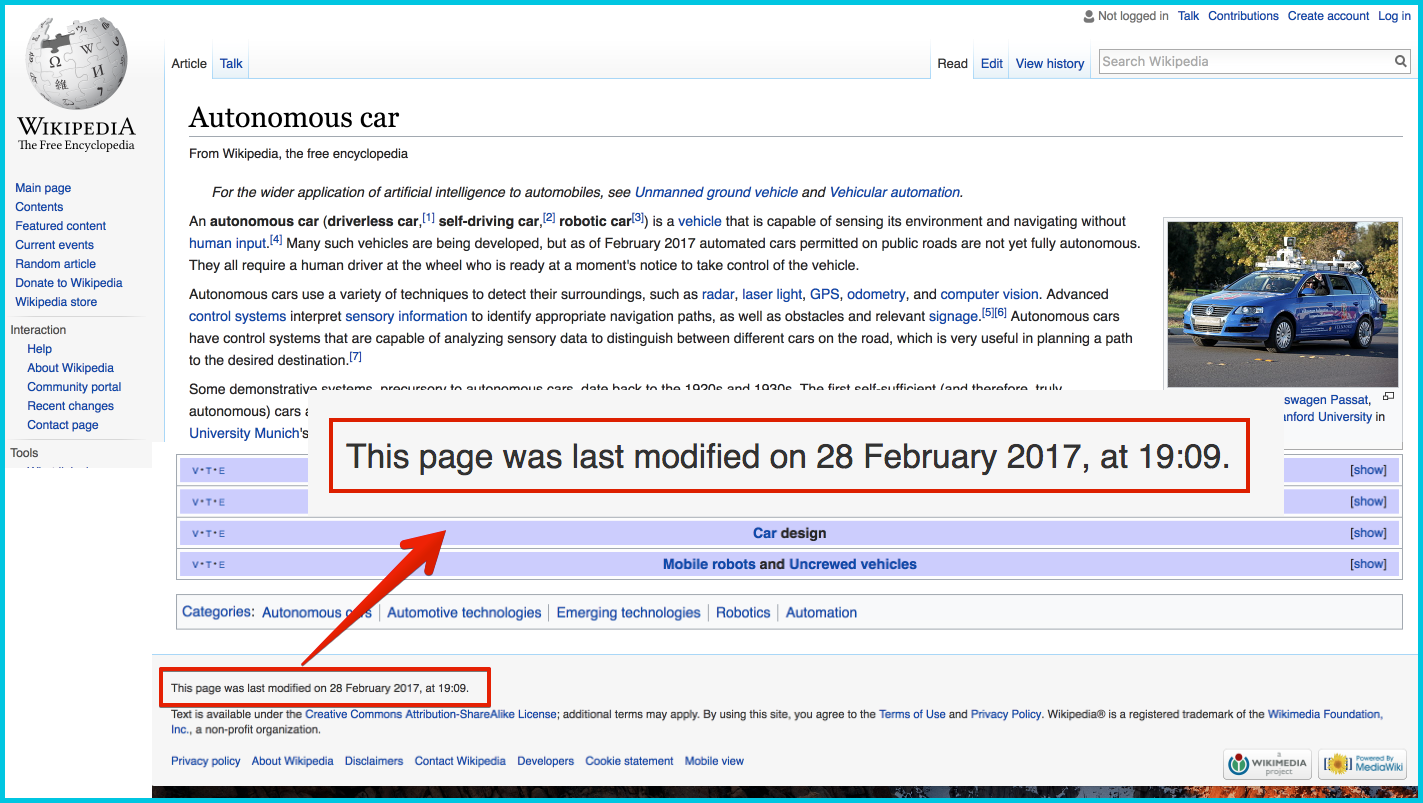The width and height of the screenshot is (1423, 803).
Task: Click the human input link
Action: click(x=228, y=243)
